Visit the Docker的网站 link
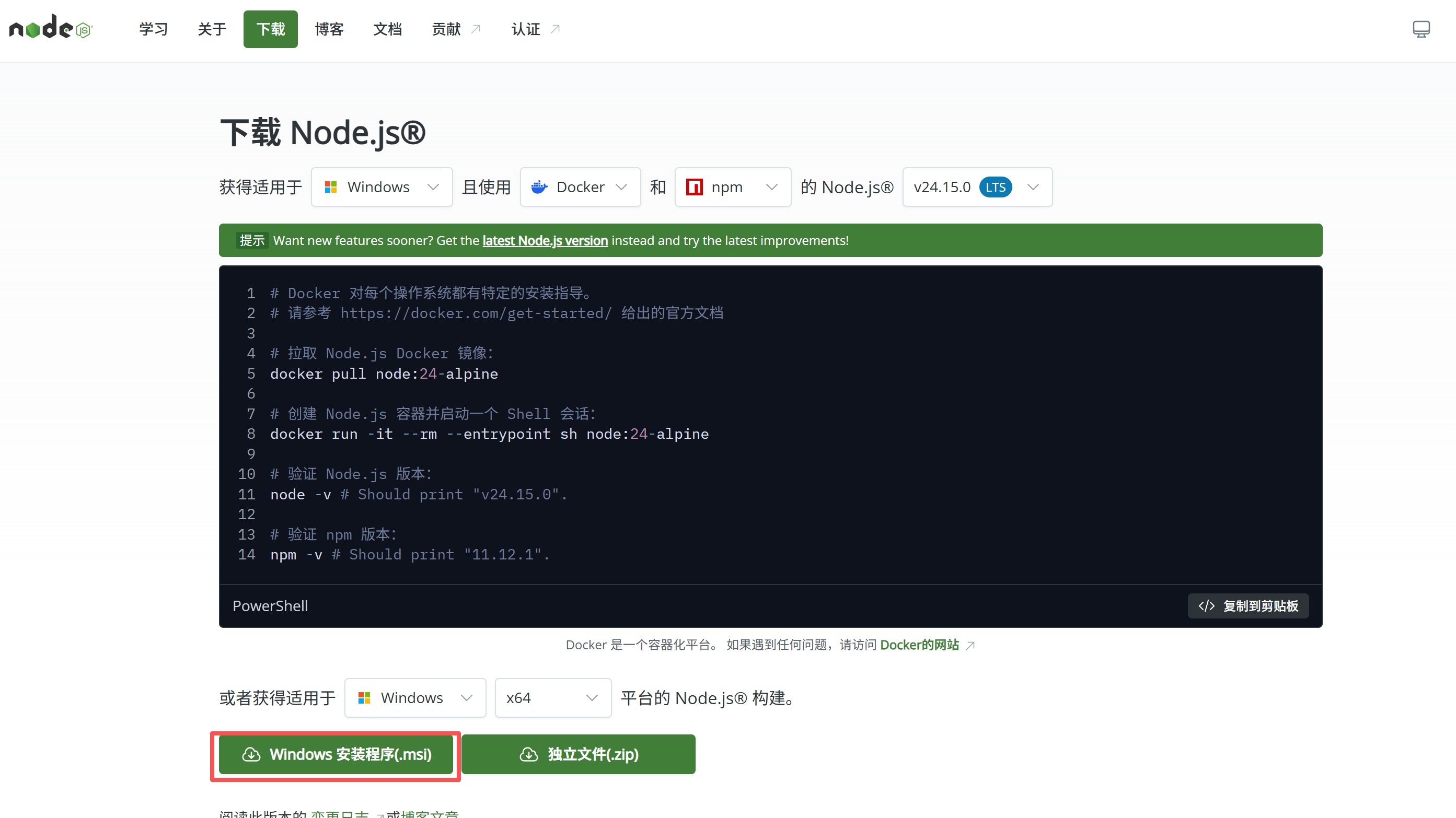Viewport: 1456px width, 818px height. coord(920,645)
